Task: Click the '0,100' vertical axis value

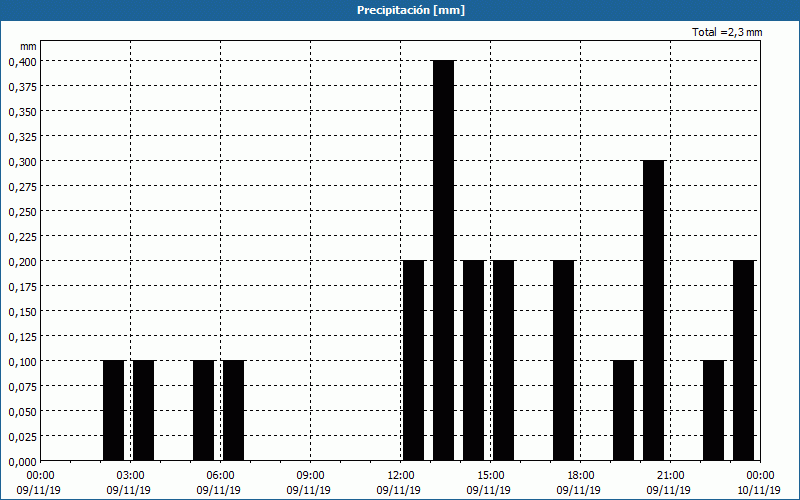Action: point(23,362)
